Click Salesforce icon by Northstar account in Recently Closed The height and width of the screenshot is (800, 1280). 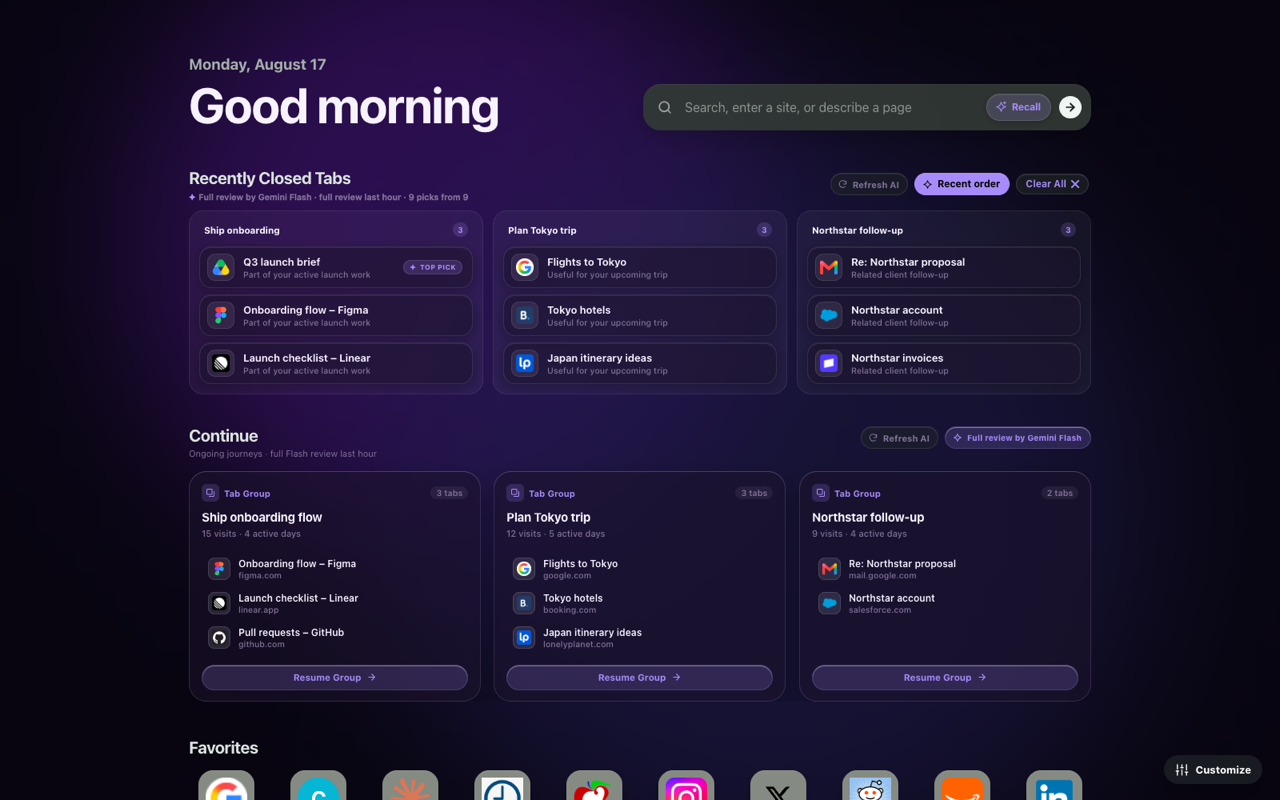[829, 315]
